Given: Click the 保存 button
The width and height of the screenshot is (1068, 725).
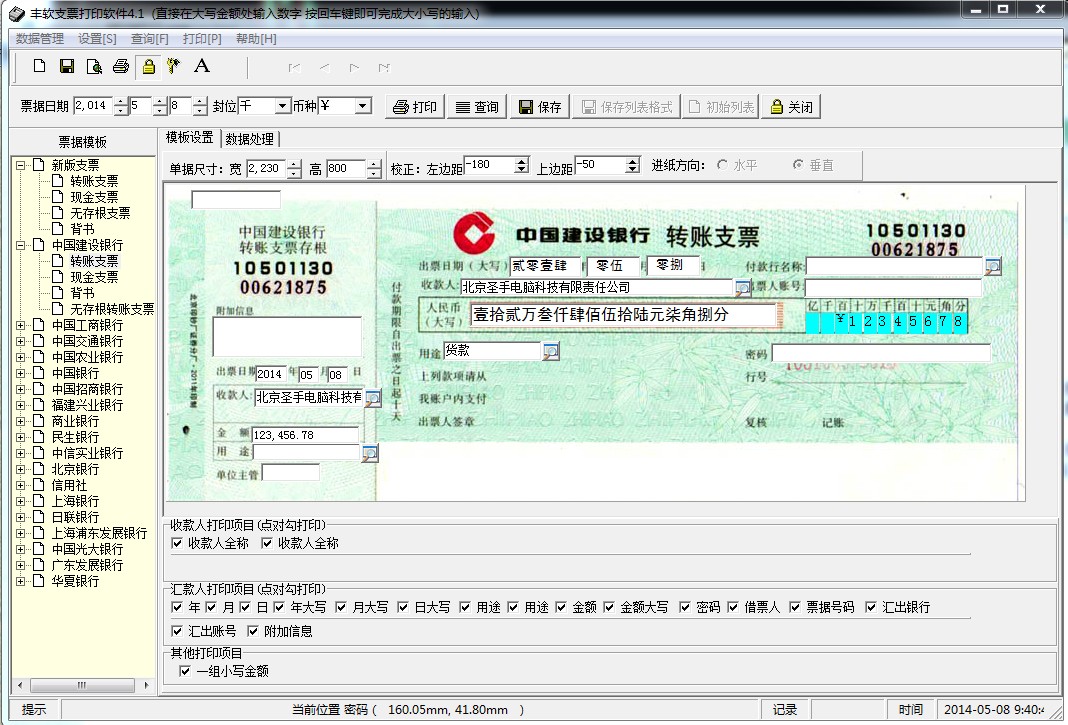Looking at the screenshot, I should pos(539,107).
